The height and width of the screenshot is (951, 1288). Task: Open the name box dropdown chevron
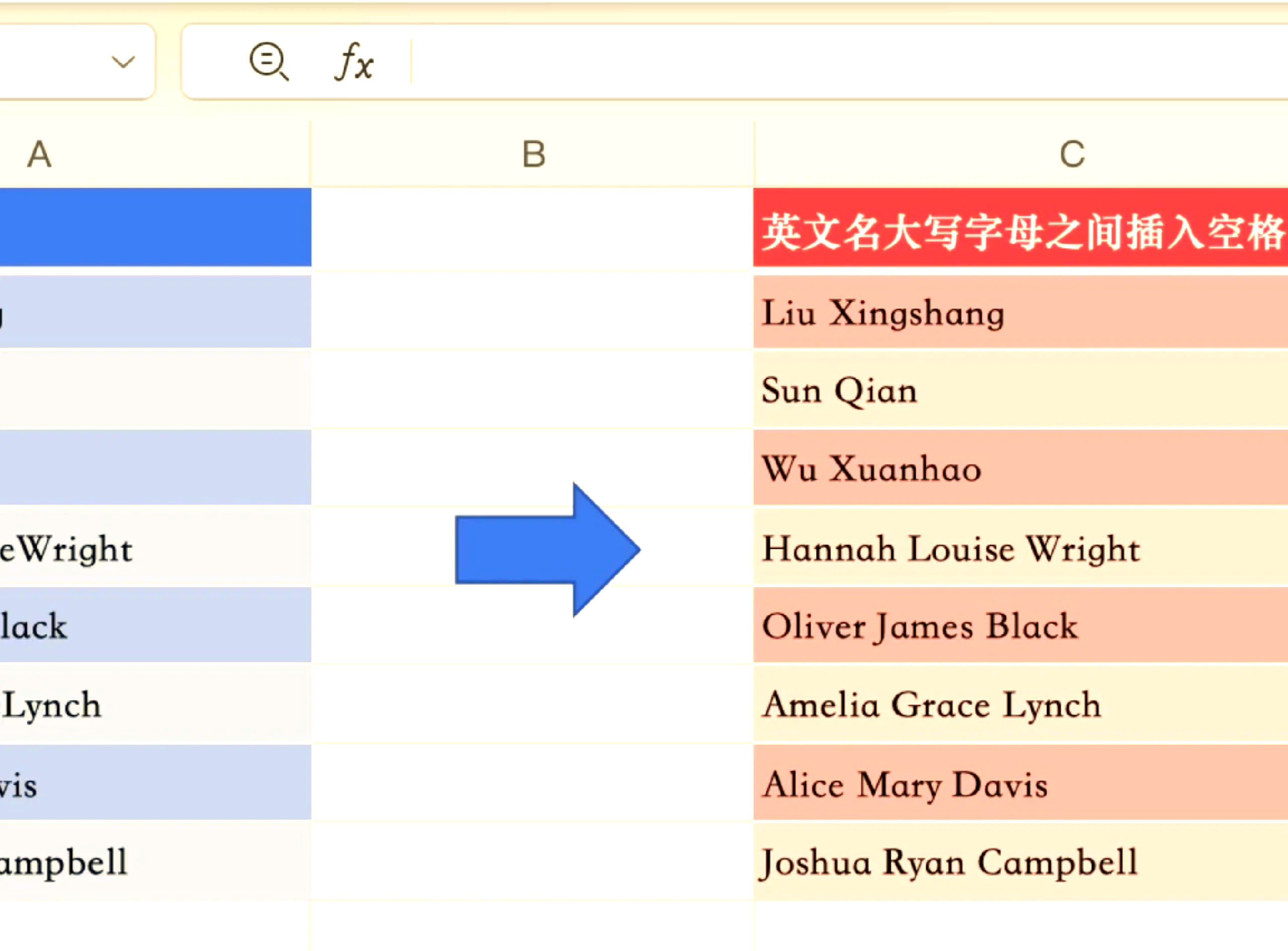coord(123,61)
